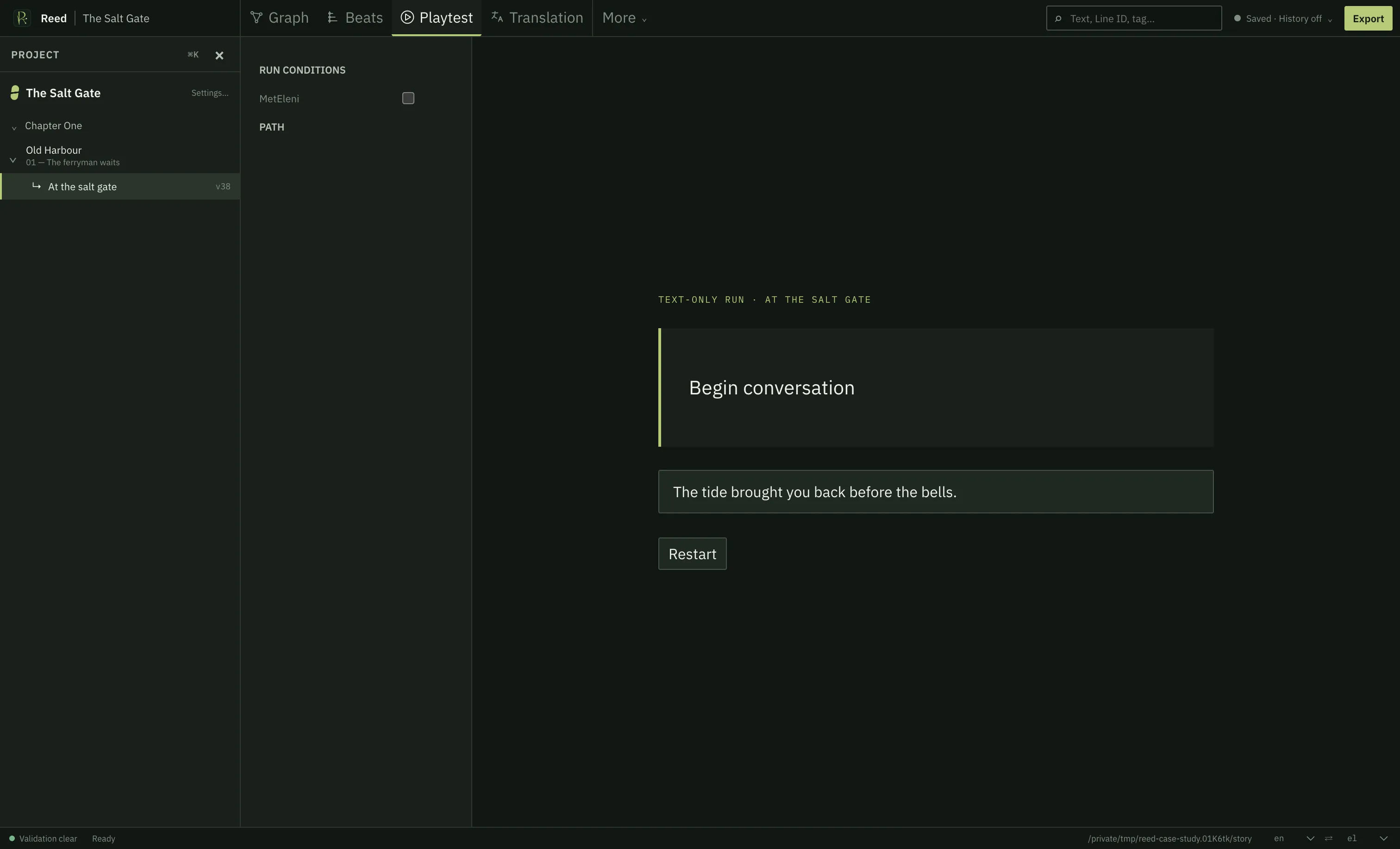Select the Playtest tab
This screenshot has width=1400, height=849.
point(437,18)
